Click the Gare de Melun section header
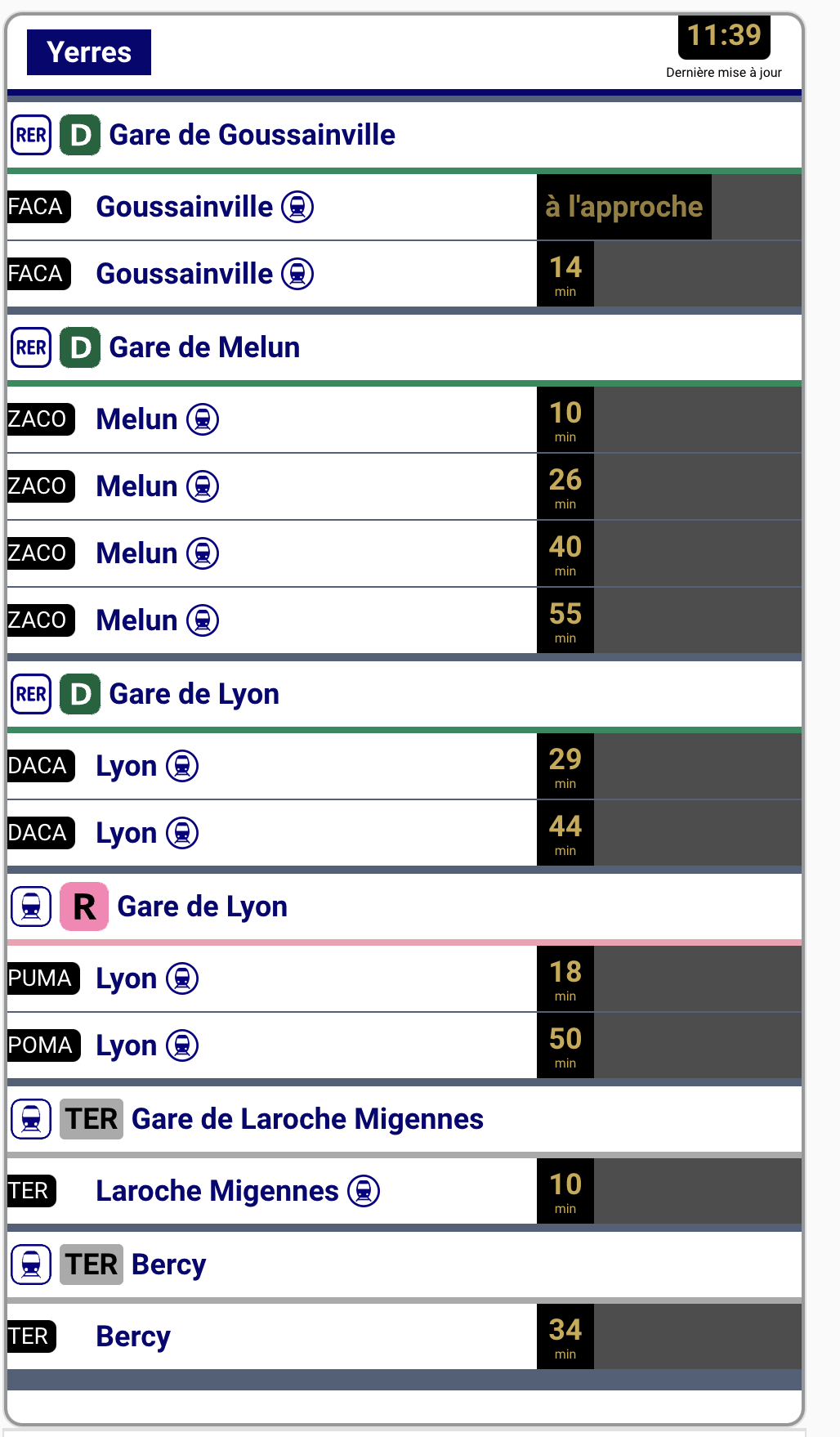The image size is (840, 1437). 204,347
